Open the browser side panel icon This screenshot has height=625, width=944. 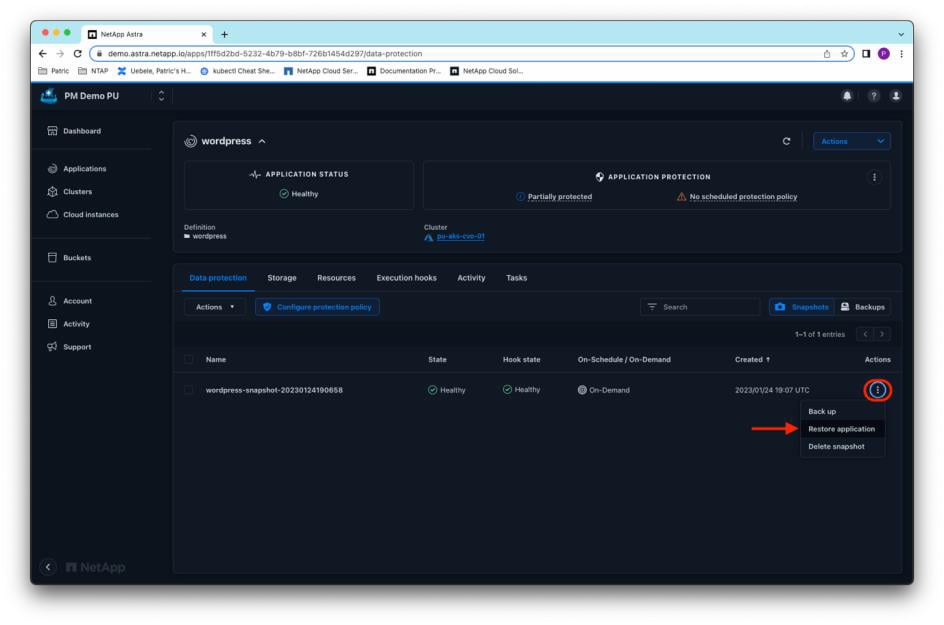[866, 54]
